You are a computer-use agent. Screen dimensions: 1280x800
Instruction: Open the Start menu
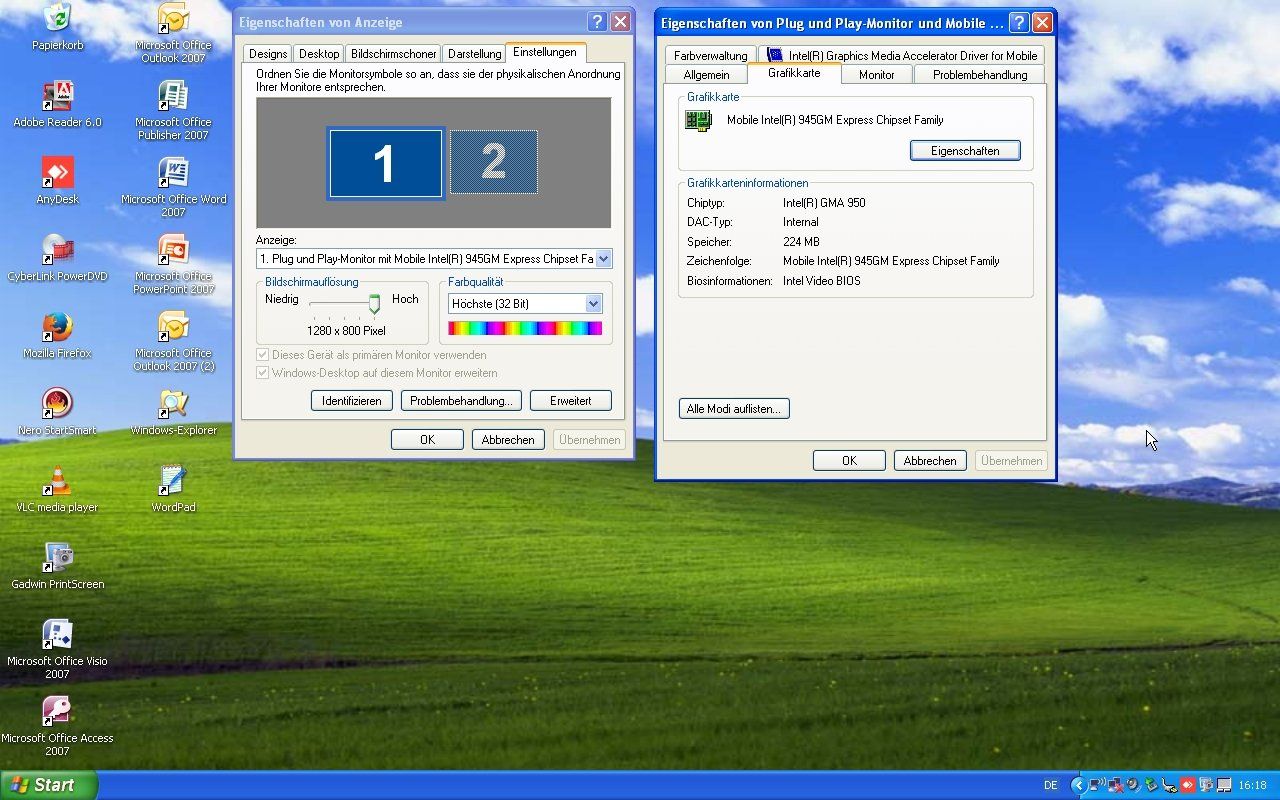click(x=49, y=785)
